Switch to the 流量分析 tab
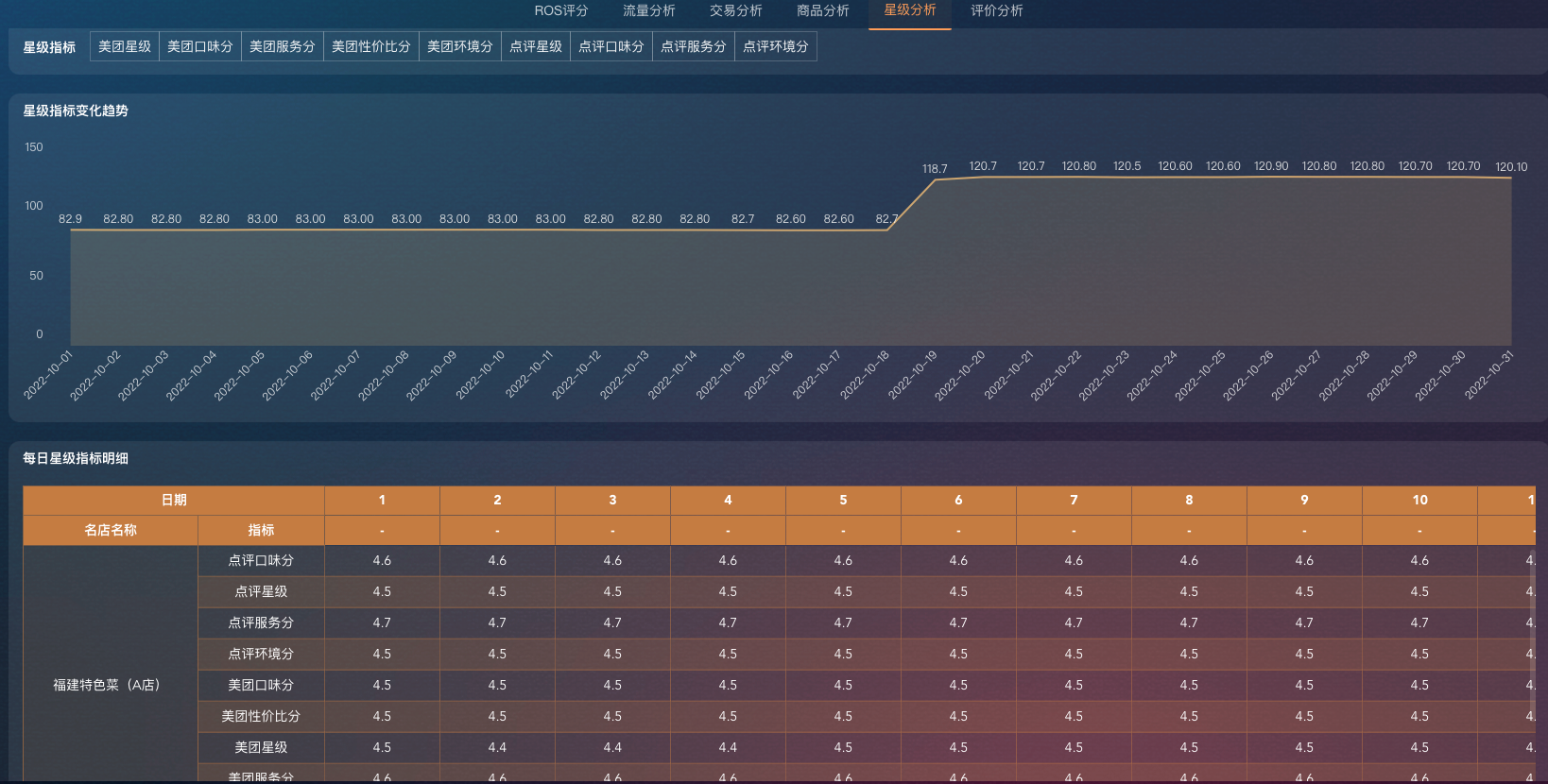 click(x=648, y=11)
